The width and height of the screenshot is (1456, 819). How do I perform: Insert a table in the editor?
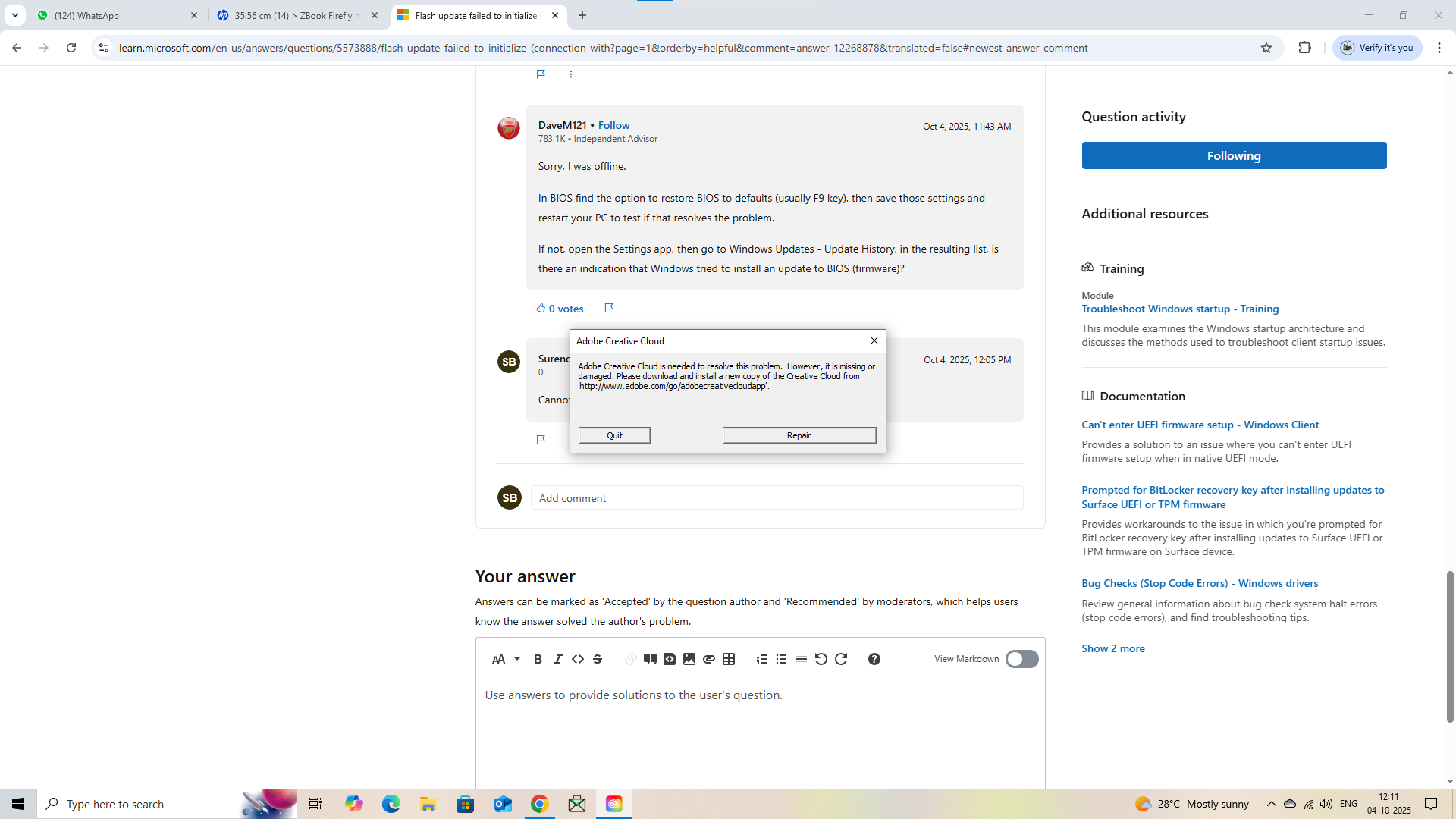(729, 659)
